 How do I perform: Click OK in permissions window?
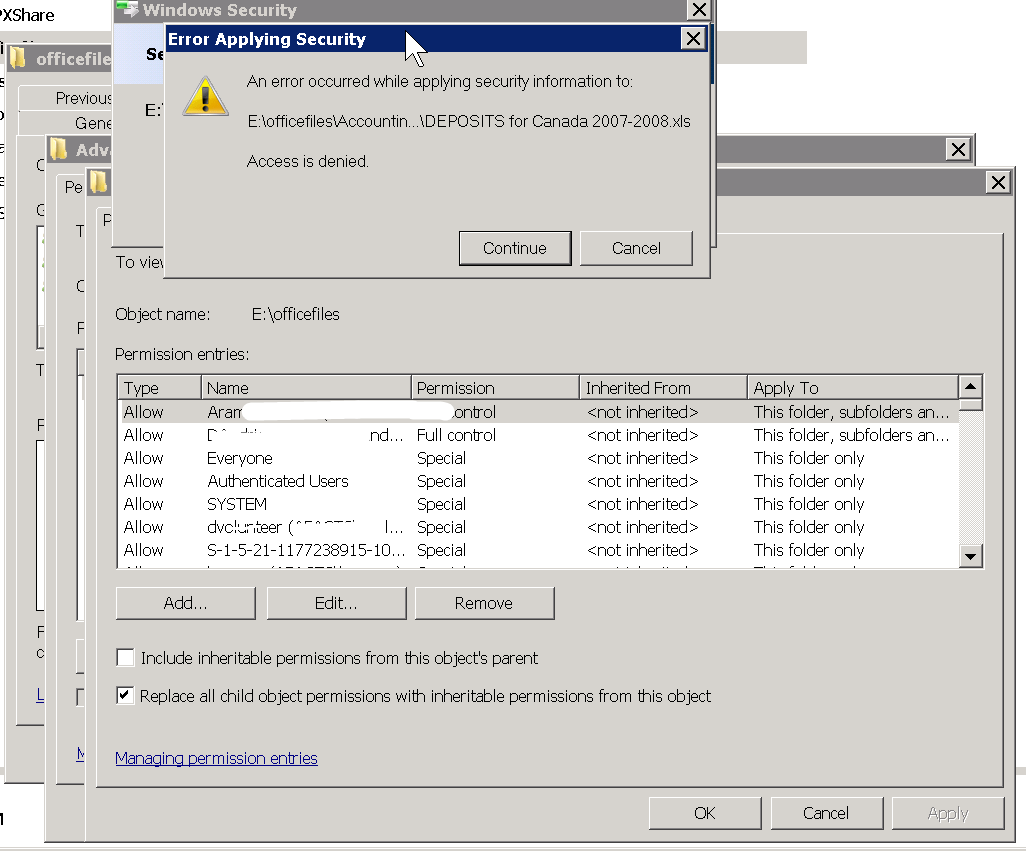click(705, 813)
